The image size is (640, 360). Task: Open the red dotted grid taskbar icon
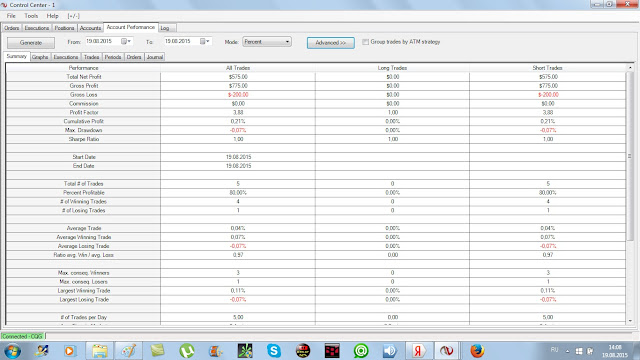(332, 351)
